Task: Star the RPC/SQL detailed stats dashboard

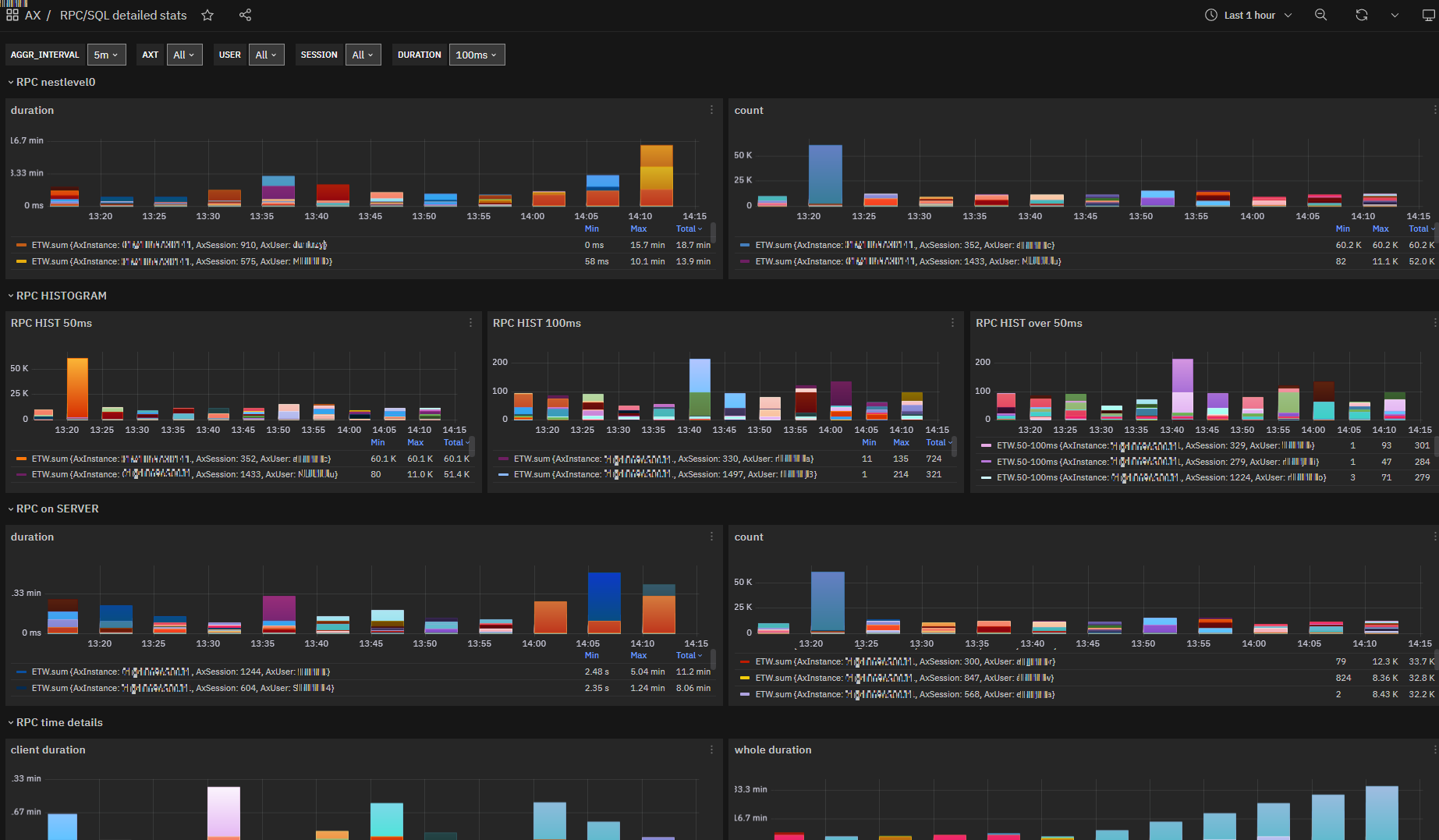Action: [x=207, y=15]
